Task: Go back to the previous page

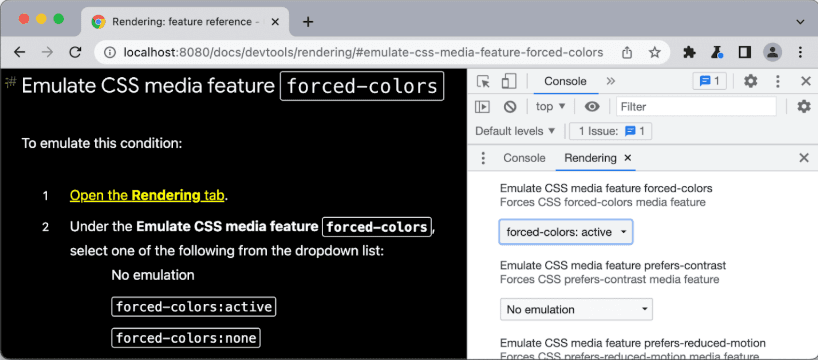Action: point(19,52)
